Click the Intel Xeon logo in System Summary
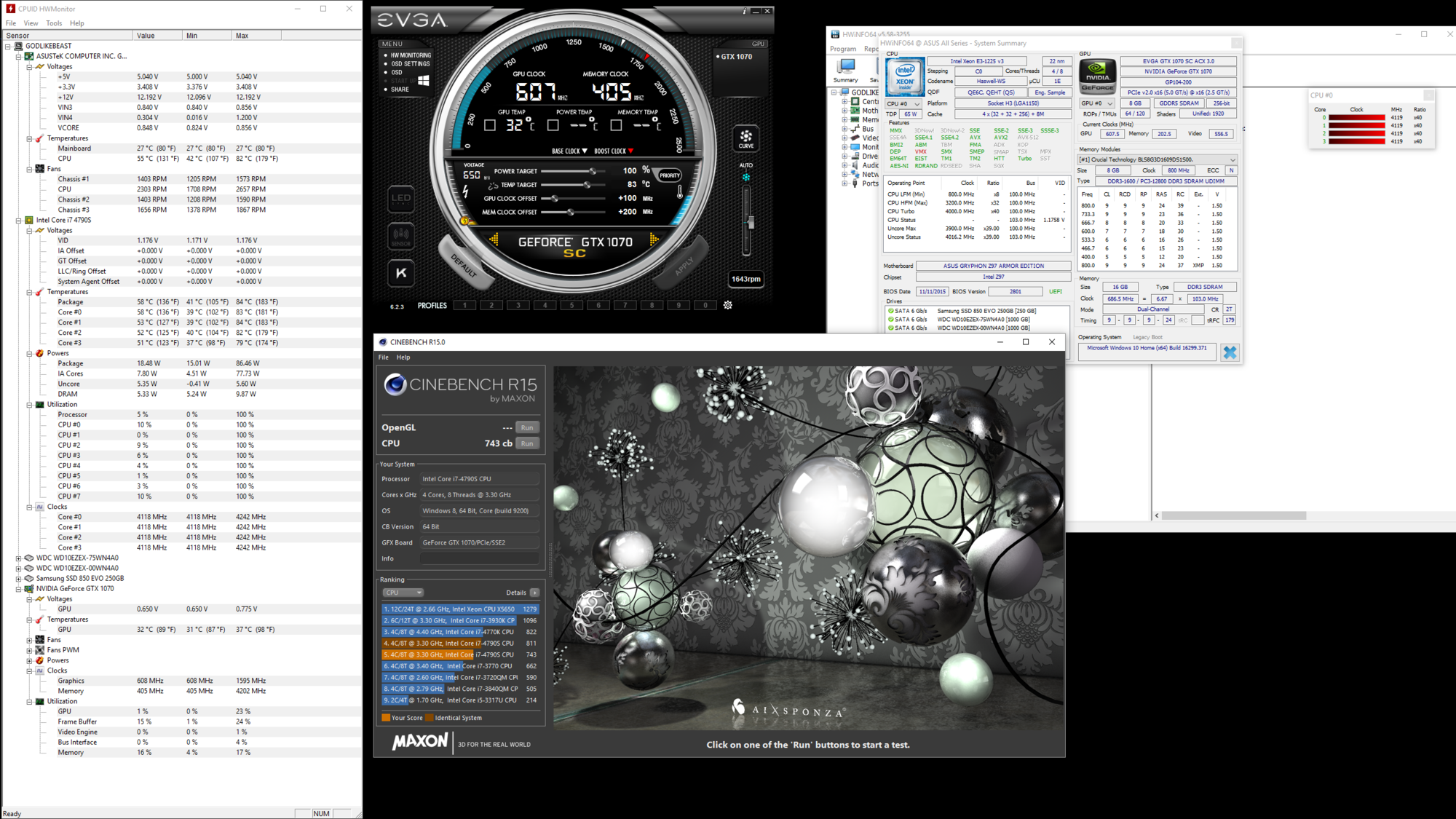 tap(905, 76)
